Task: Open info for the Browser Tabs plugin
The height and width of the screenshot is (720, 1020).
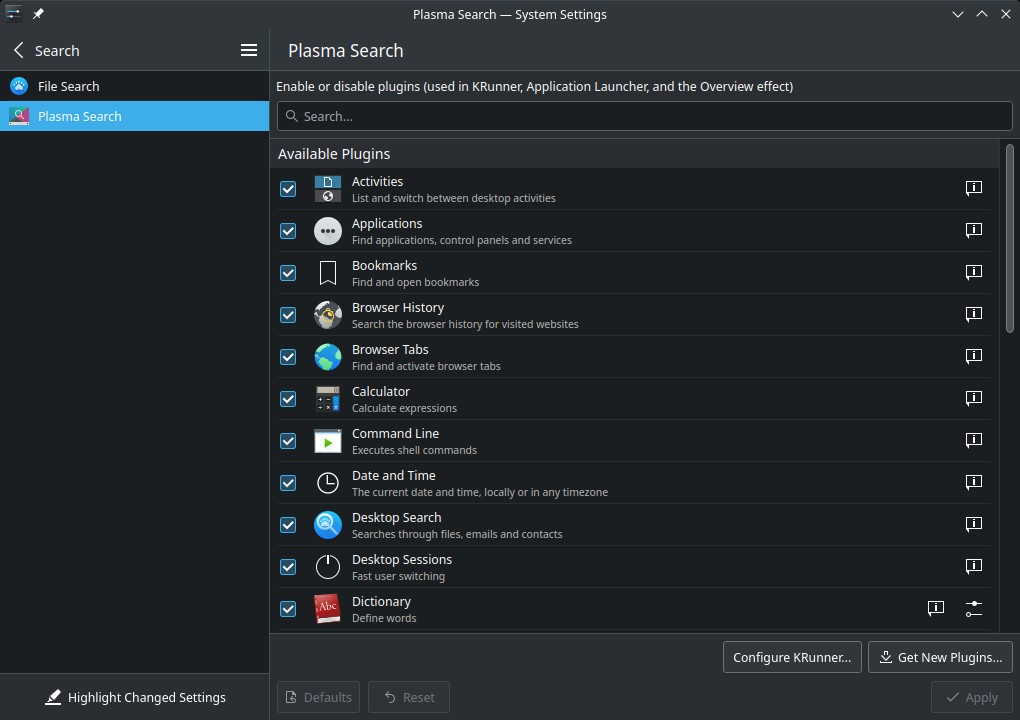Action: (x=973, y=356)
